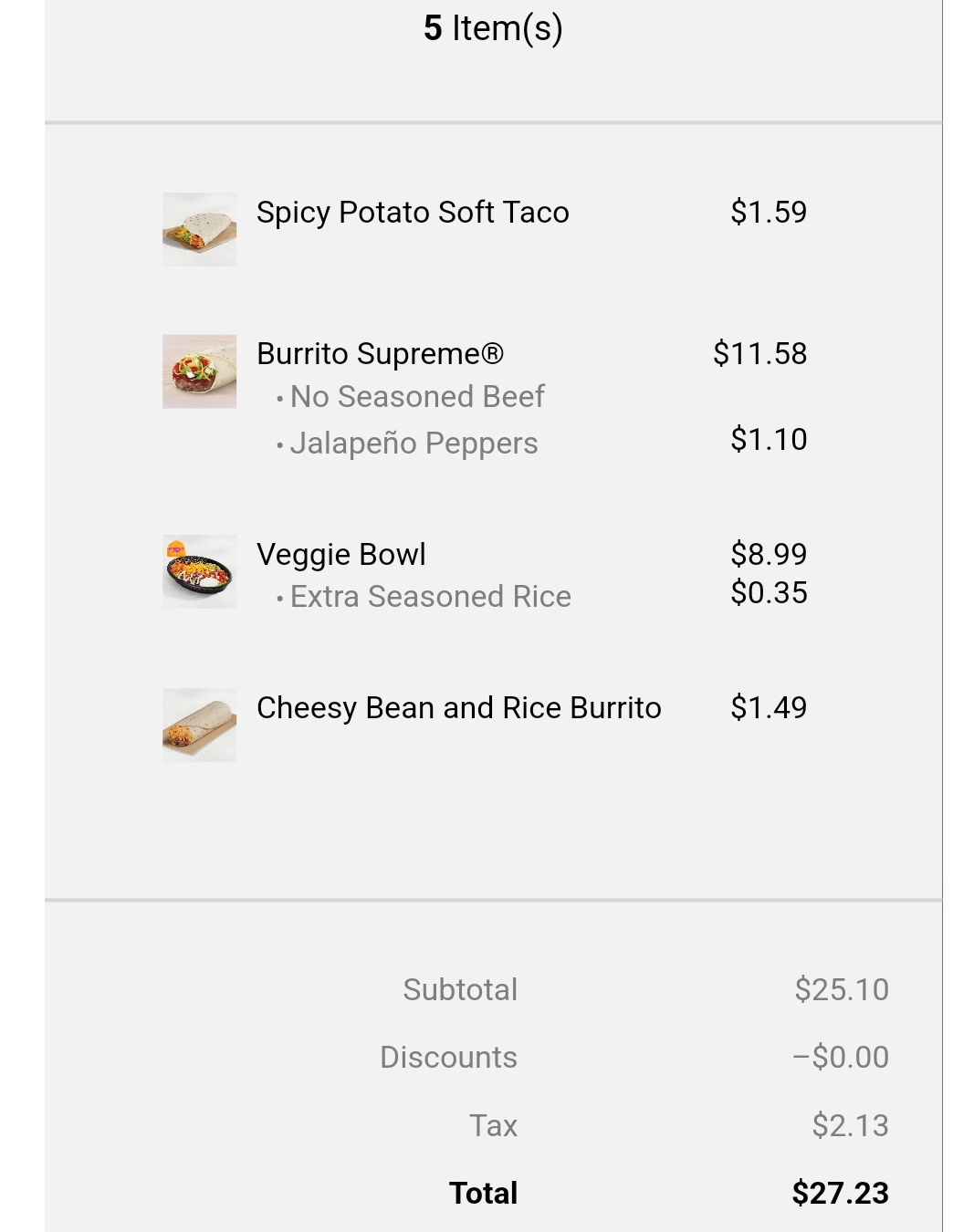This screenshot has width=953, height=1232.
Task: Select the bold Total amount $27.23
Action: click(840, 1193)
